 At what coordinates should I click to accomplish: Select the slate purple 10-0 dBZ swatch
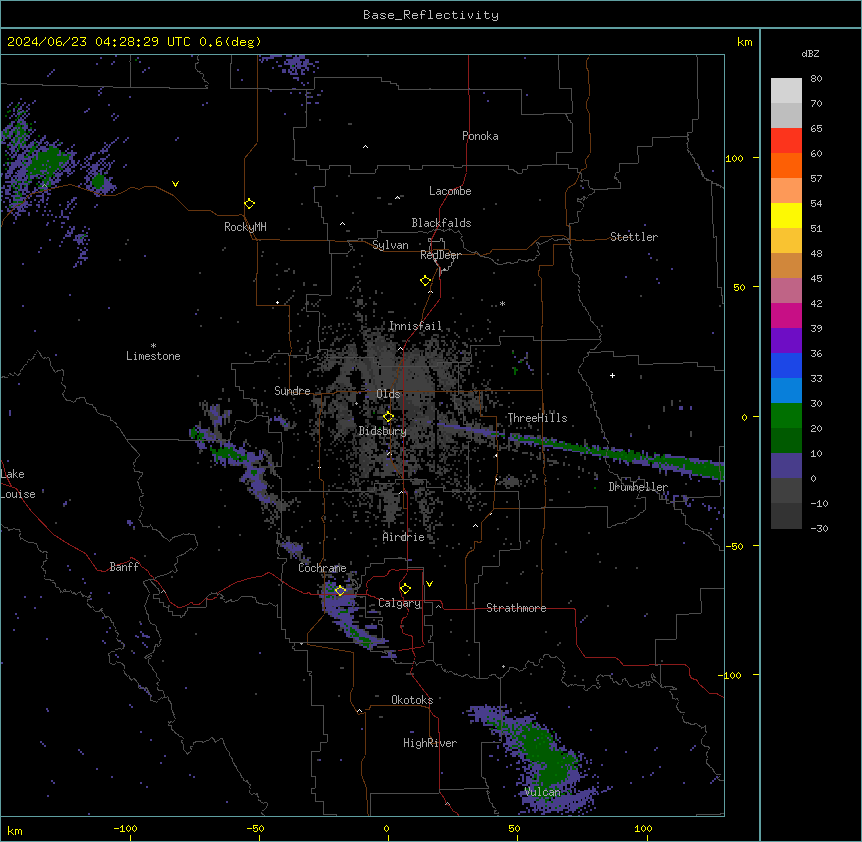[786, 466]
